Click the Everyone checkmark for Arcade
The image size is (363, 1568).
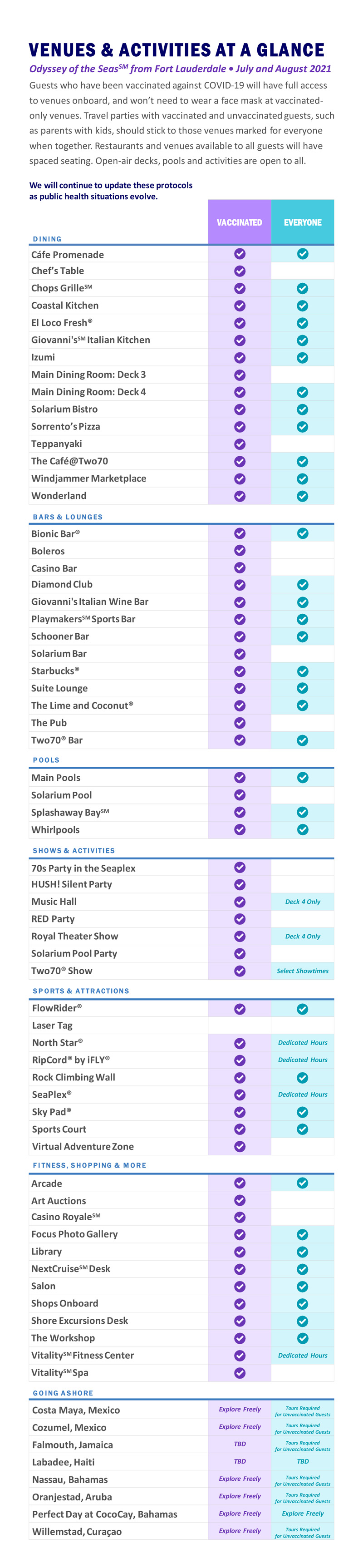click(302, 1183)
